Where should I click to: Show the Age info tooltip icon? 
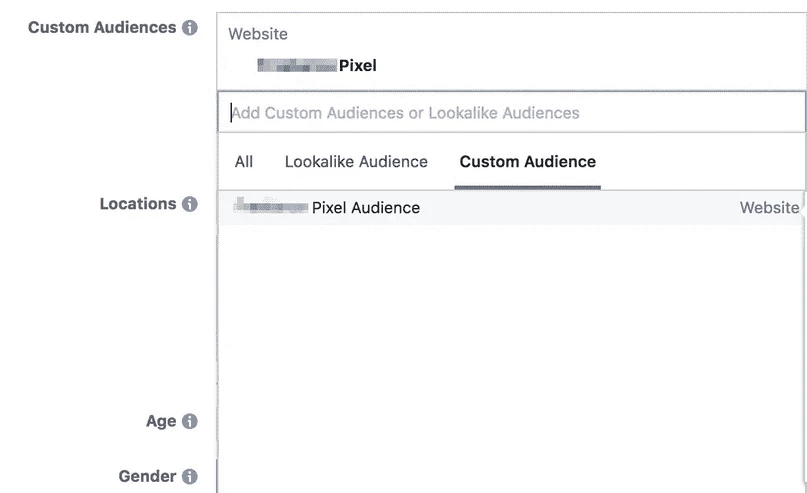coord(189,421)
